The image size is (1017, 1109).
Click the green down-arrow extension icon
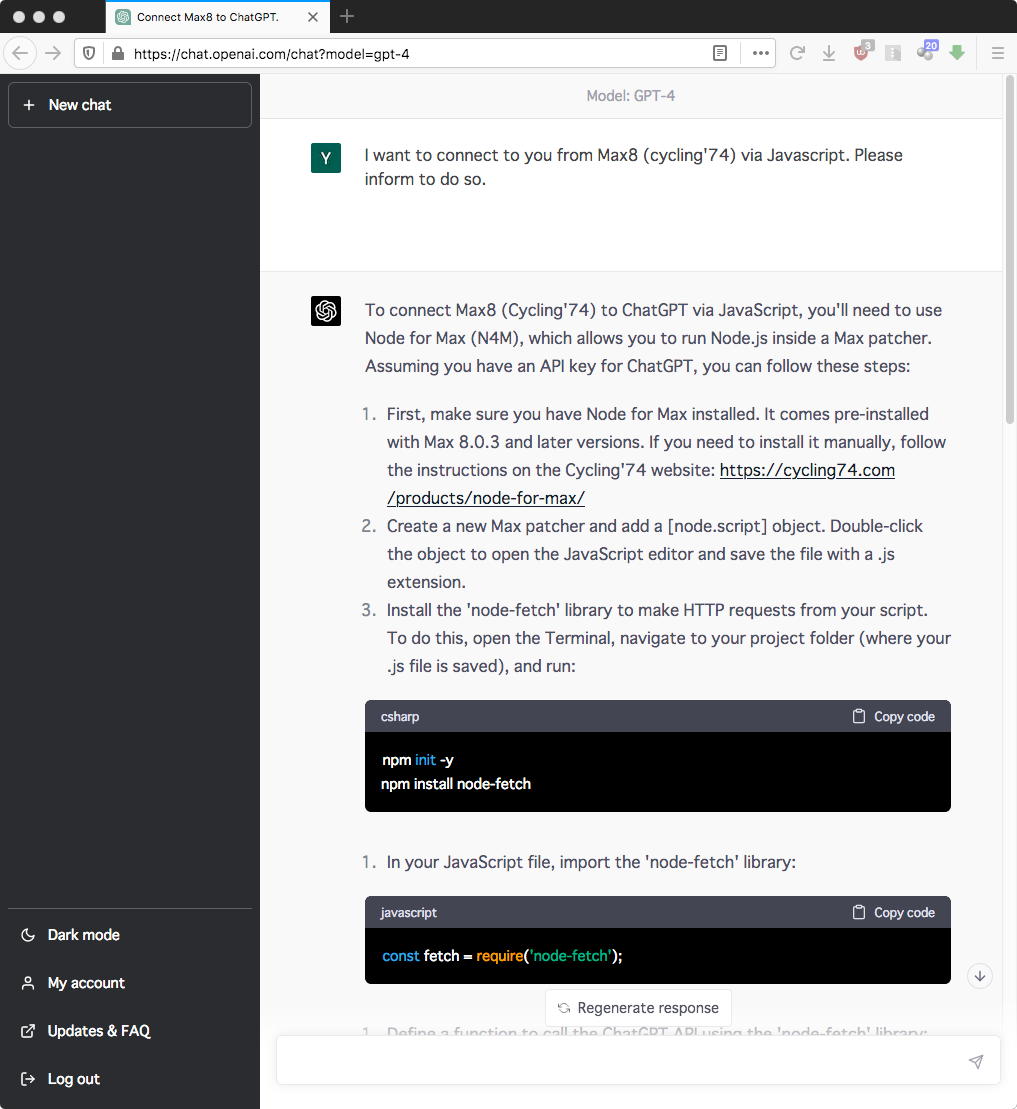957,52
